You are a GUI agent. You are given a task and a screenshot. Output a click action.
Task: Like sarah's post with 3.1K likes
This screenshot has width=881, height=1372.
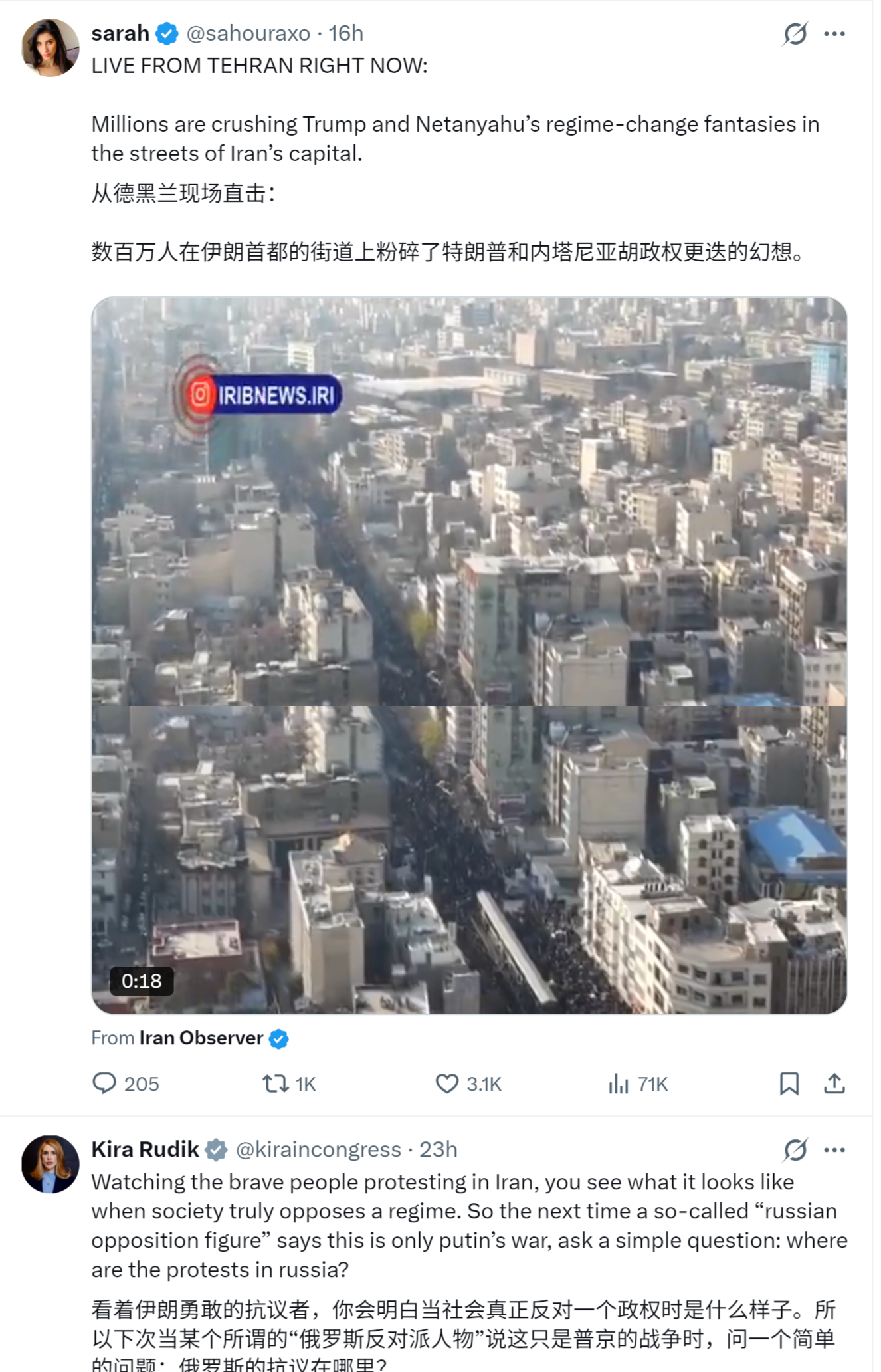pos(468,1084)
